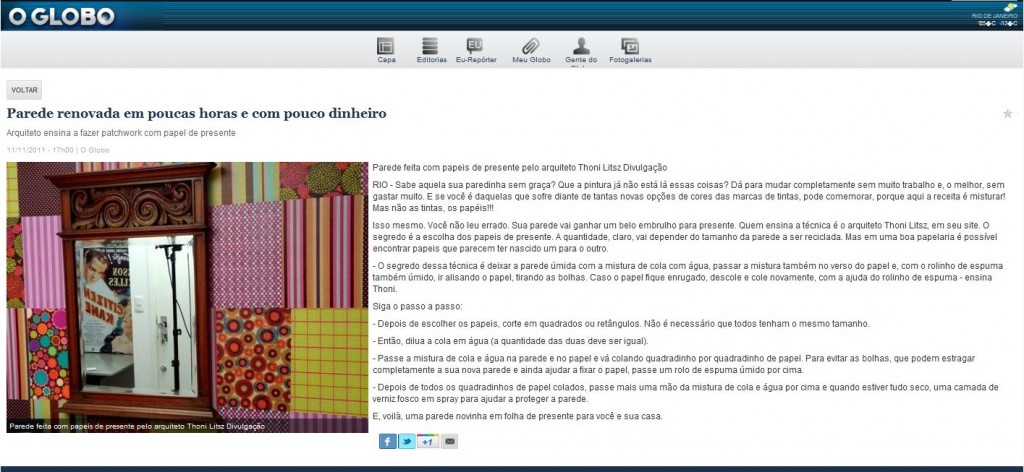Click the Google +1 button
The height and width of the screenshot is (472, 1024).
pos(427,441)
